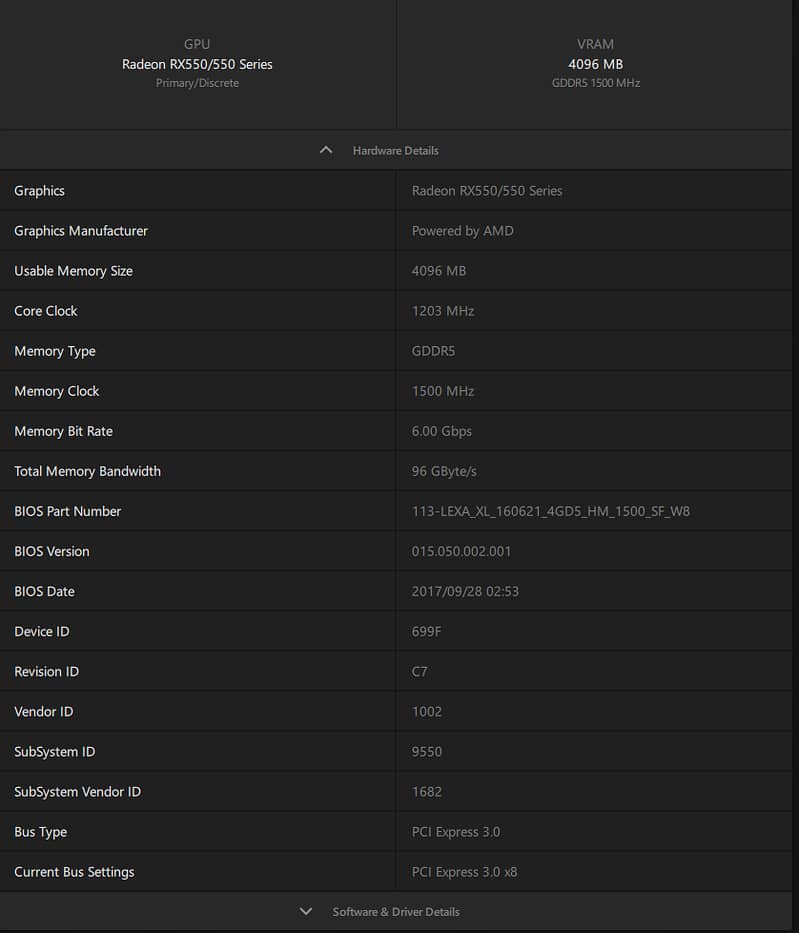Image resolution: width=799 pixels, height=933 pixels.
Task: Click the SubSystem Vendor ID row
Action: tap(396, 791)
